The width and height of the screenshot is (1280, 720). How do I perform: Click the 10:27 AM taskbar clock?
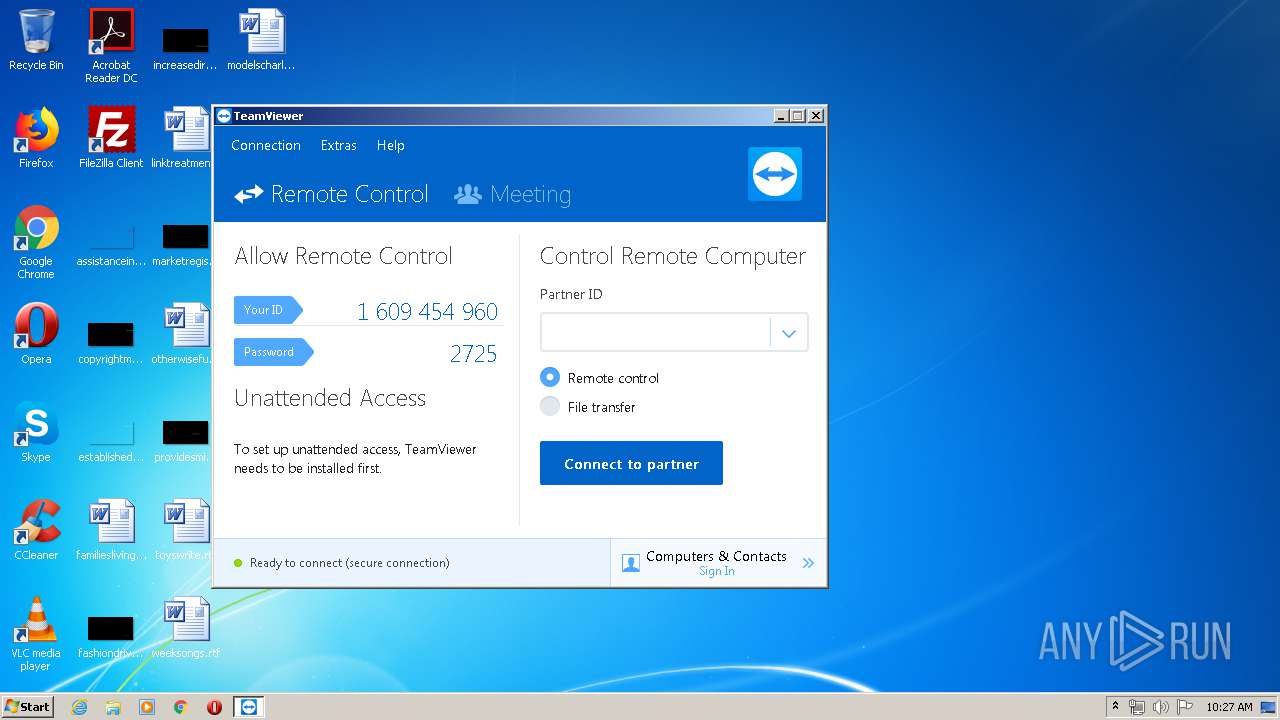1229,707
